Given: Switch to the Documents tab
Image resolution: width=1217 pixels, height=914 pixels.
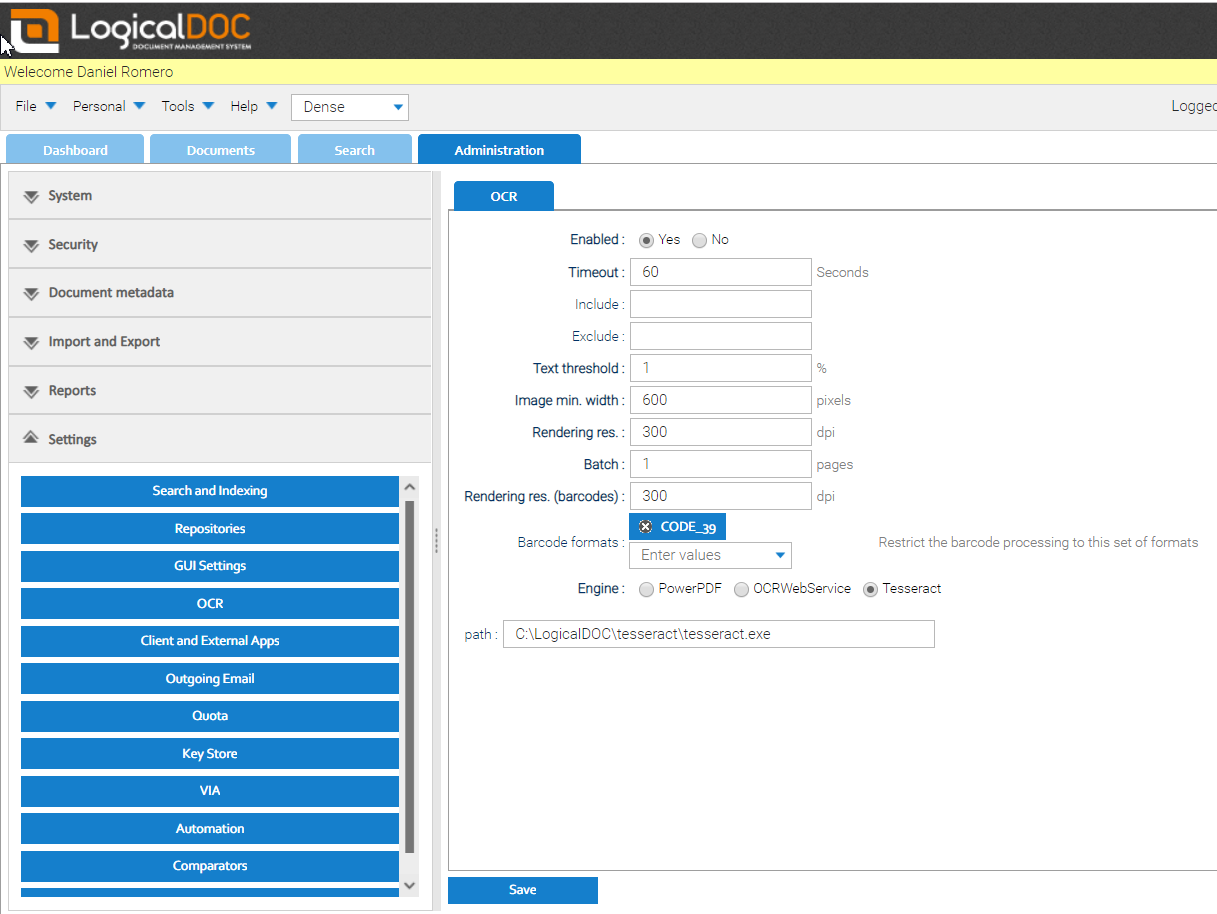Looking at the screenshot, I should click(220, 149).
